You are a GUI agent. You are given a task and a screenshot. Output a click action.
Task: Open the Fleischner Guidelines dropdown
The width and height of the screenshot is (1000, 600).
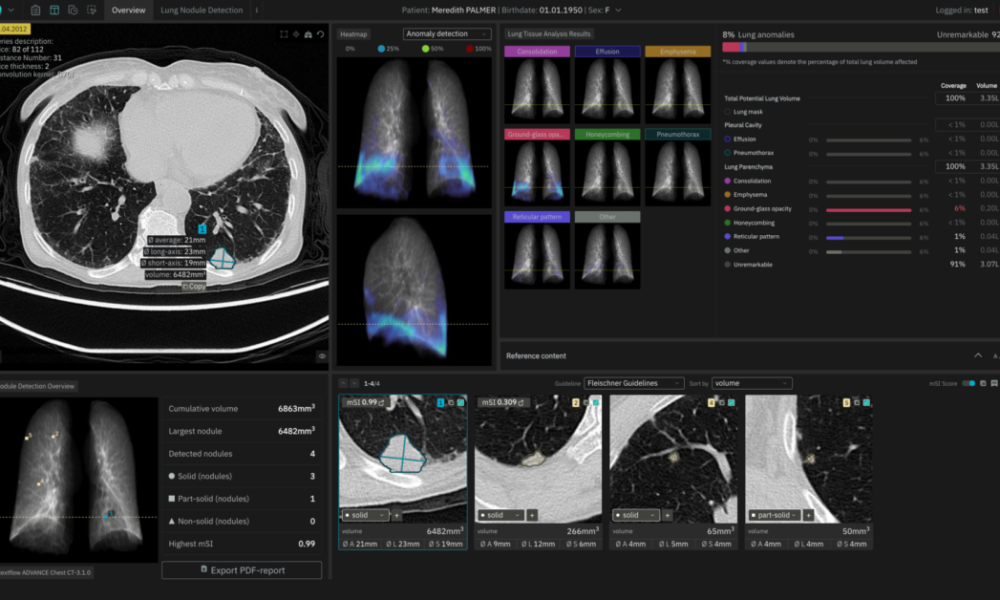(x=634, y=383)
